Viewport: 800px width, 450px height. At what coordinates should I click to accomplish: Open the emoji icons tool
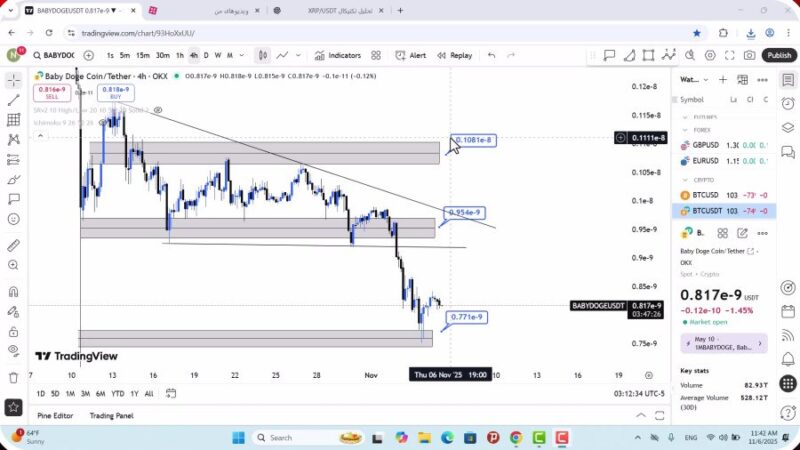click(13, 219)
